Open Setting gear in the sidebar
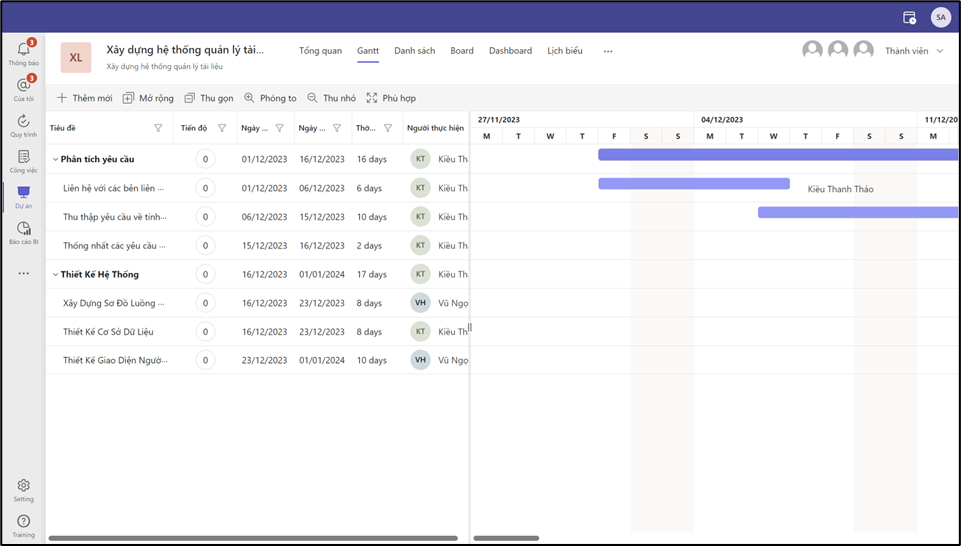Viewport: 961px width, 546px height. pyautogui.click(x=23, y=487)
